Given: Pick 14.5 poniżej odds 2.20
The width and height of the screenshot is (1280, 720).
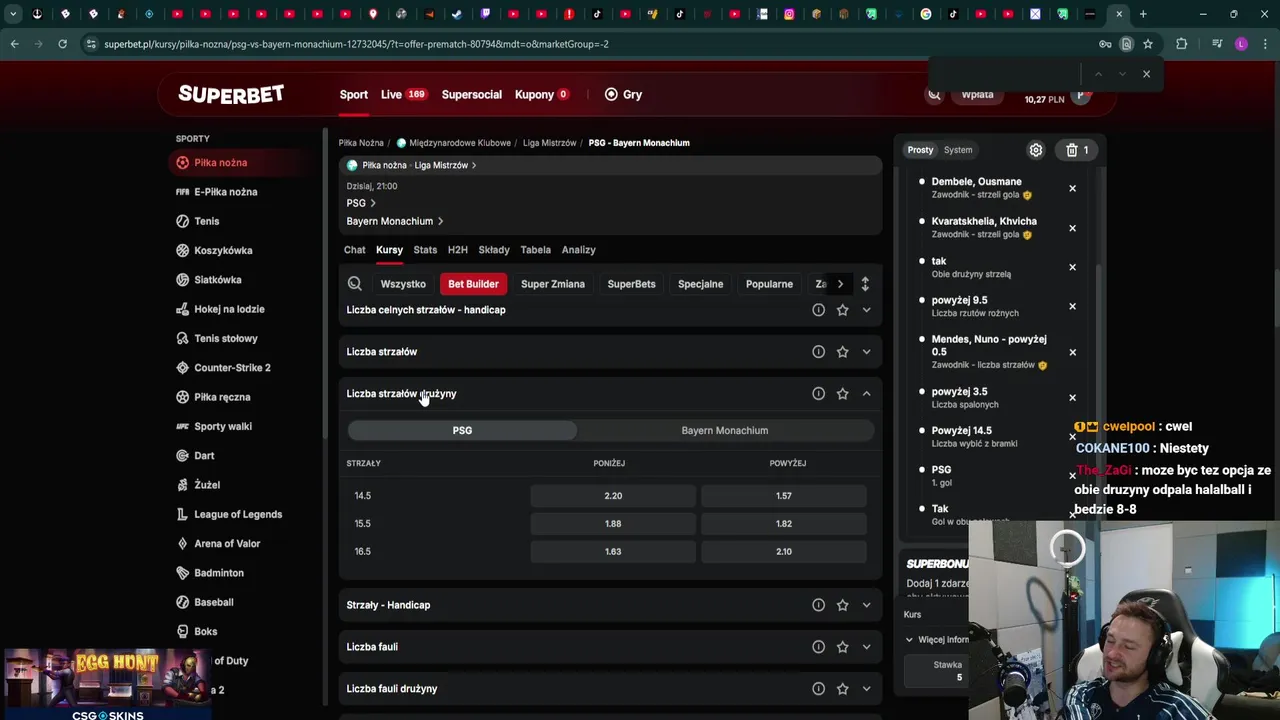Looking at the screenshot, I should (613, 496).
